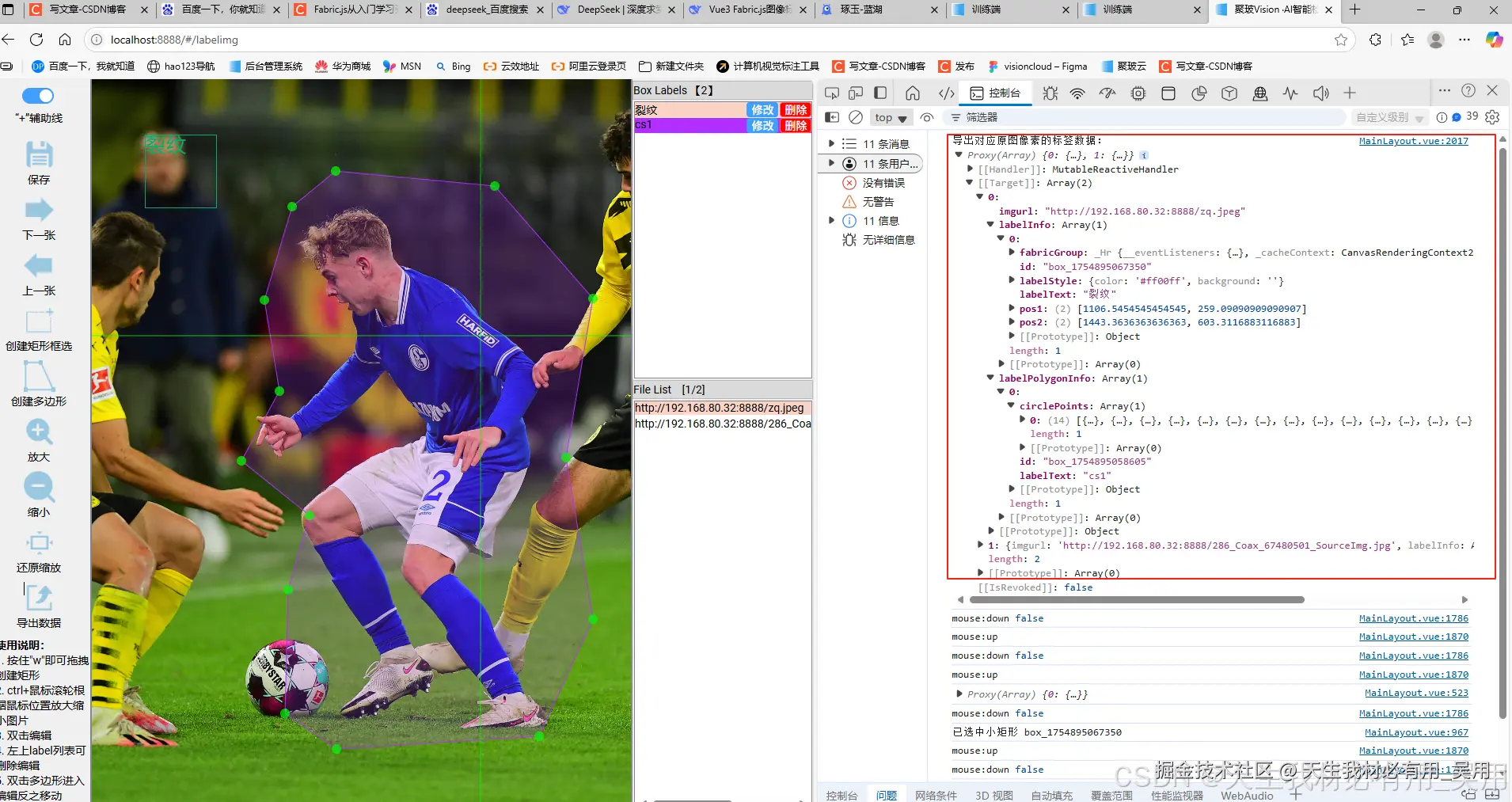The height and width of the screenshot is (802, 1512).
Task: Collapse the [[Target]] Array(2) node
Action: (970, 183)
